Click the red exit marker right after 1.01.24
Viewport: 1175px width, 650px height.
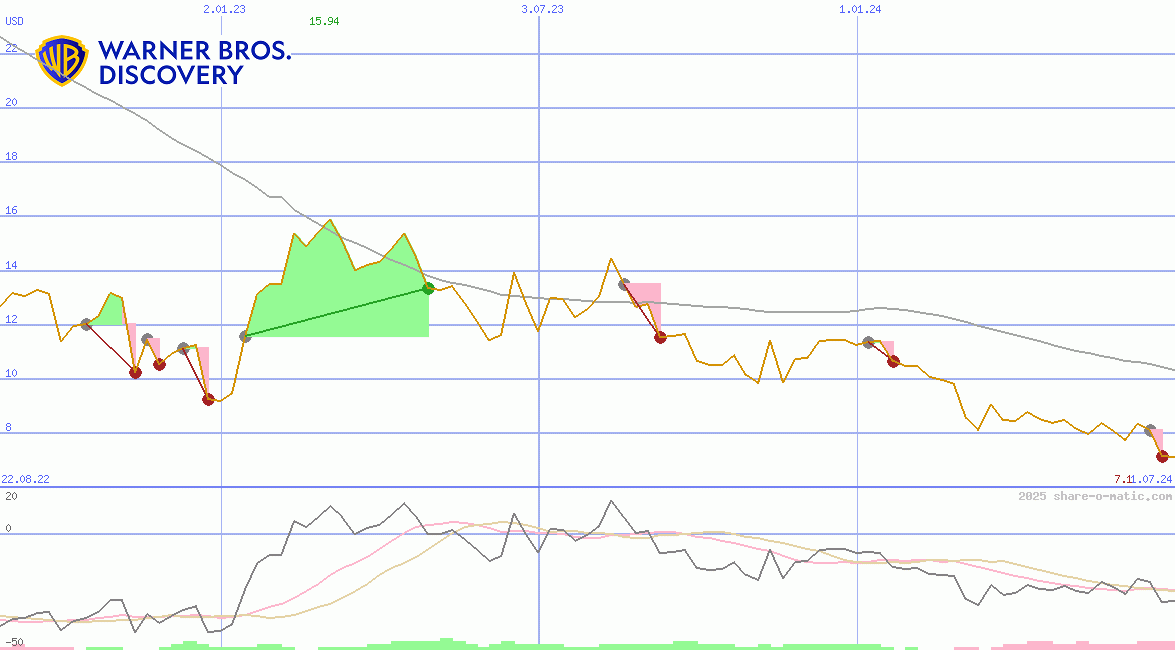tap(893, 361)
